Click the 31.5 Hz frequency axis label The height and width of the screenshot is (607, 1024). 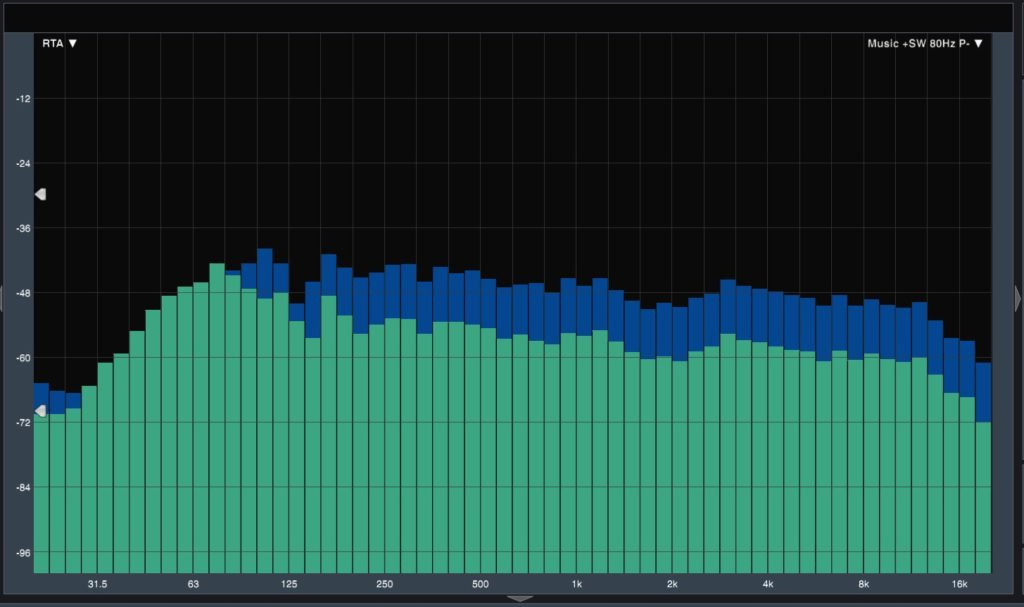pyautogui.click(x=97, y=584)
